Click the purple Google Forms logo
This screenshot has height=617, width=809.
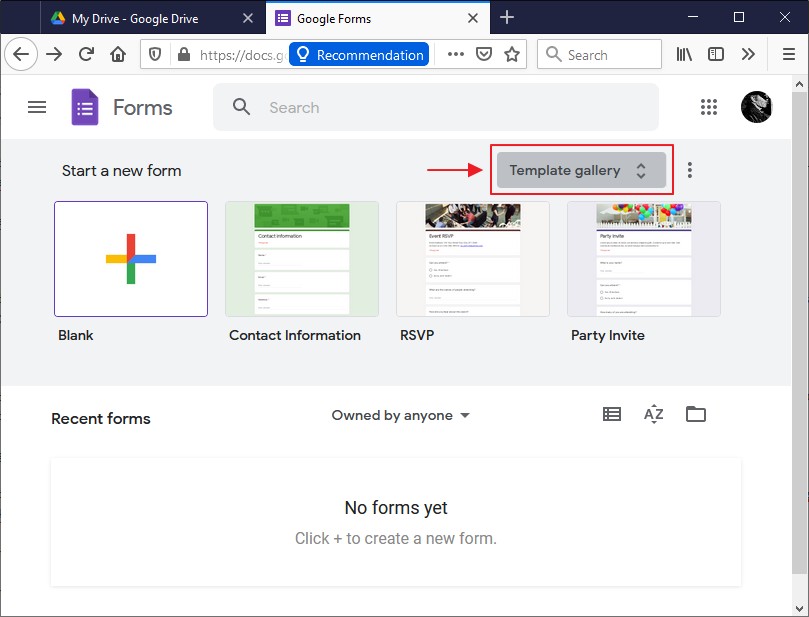[x=85, y=107]
